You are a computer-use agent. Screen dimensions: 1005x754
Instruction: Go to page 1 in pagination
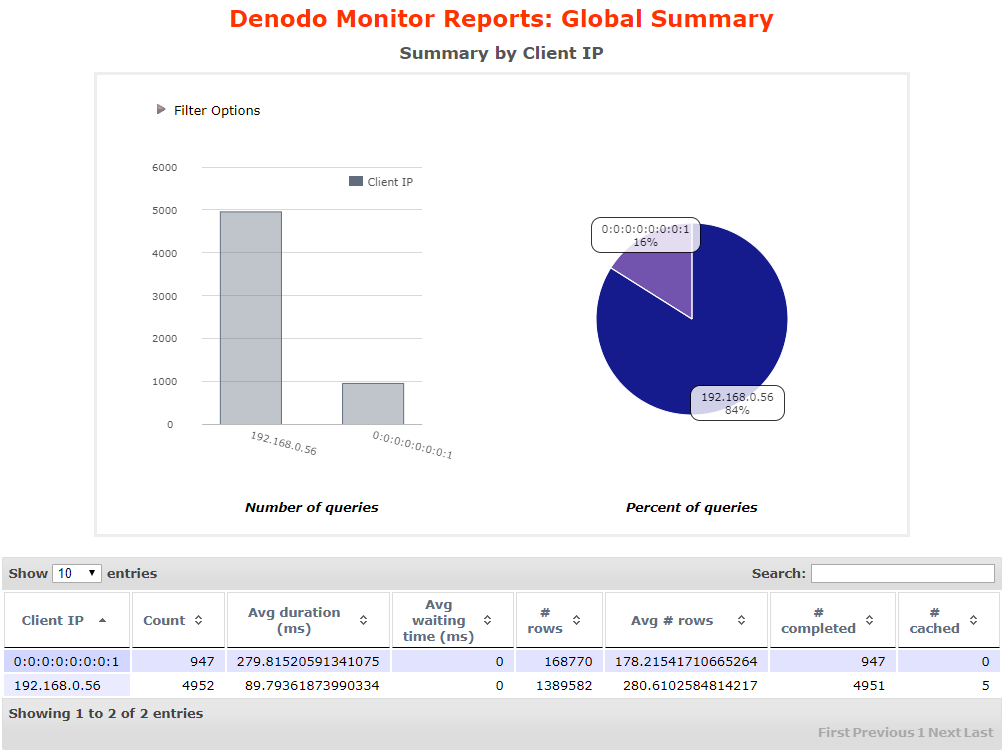[920, 732]
